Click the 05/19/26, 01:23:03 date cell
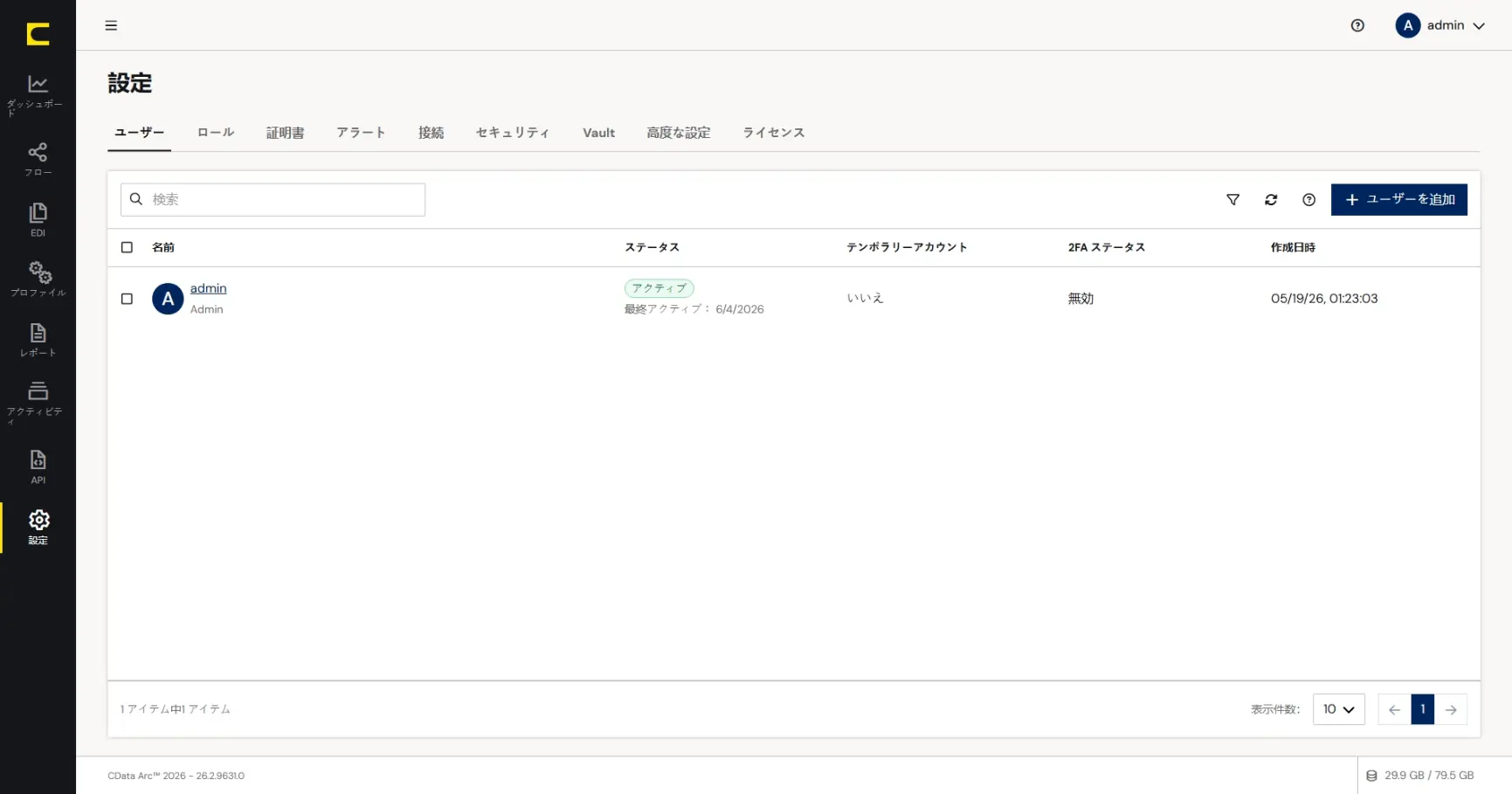Viewport: 1512px width, 794px height. [1323, 299]
